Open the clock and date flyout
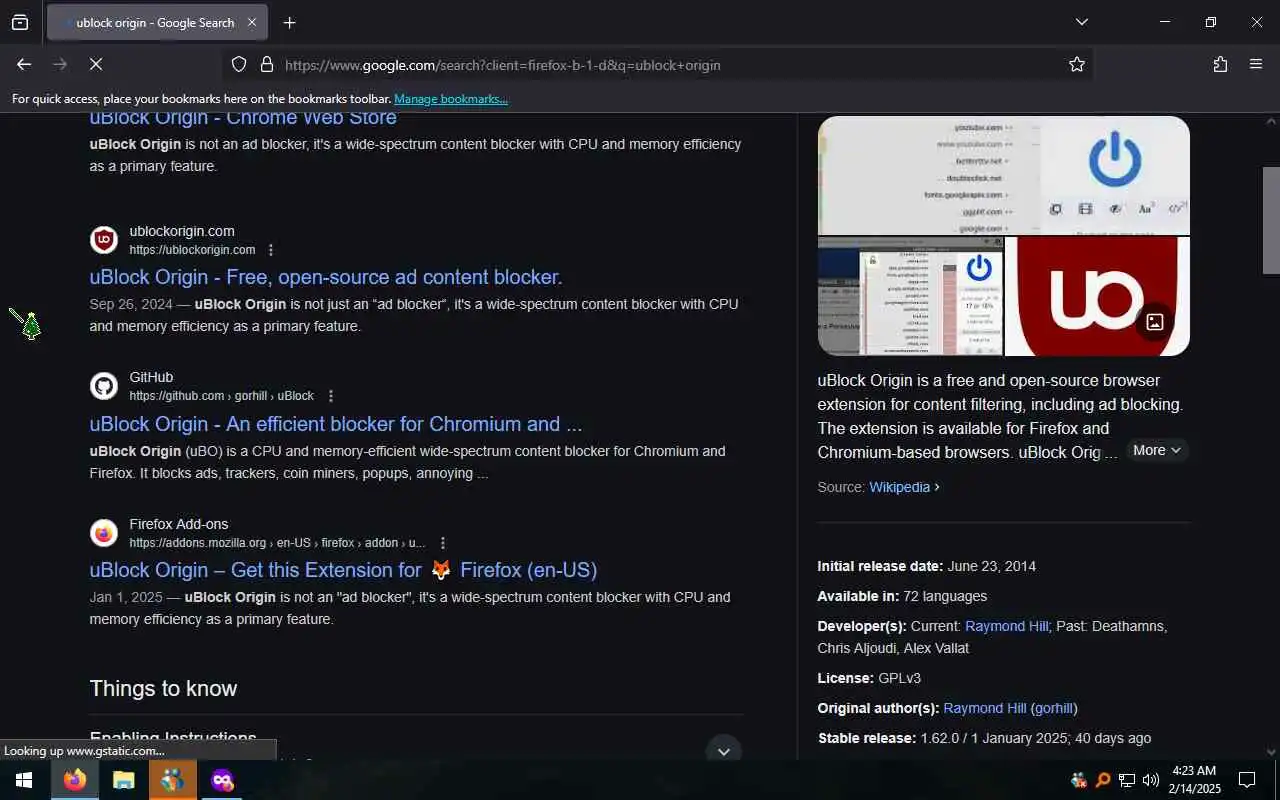 [1194, 780]
